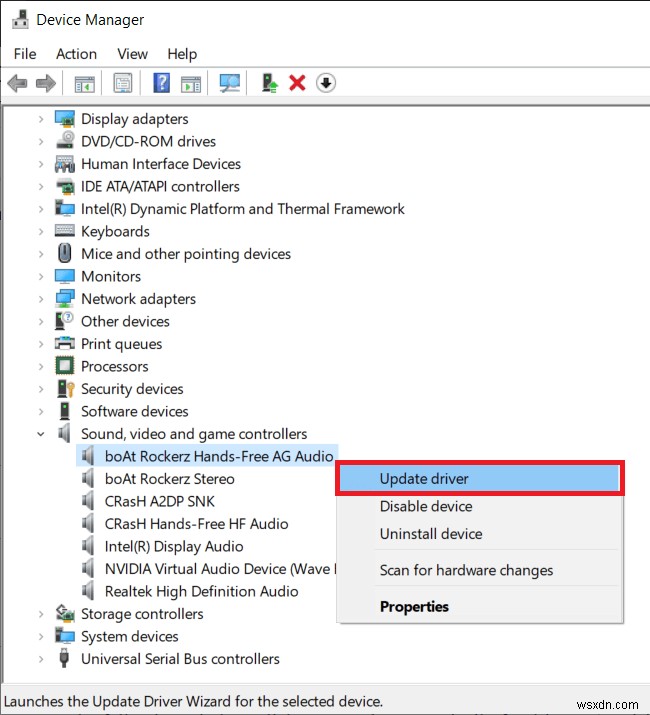
Task: Expand the Universal Serial Bus controllers node
Action: click(x=41, y=659)
